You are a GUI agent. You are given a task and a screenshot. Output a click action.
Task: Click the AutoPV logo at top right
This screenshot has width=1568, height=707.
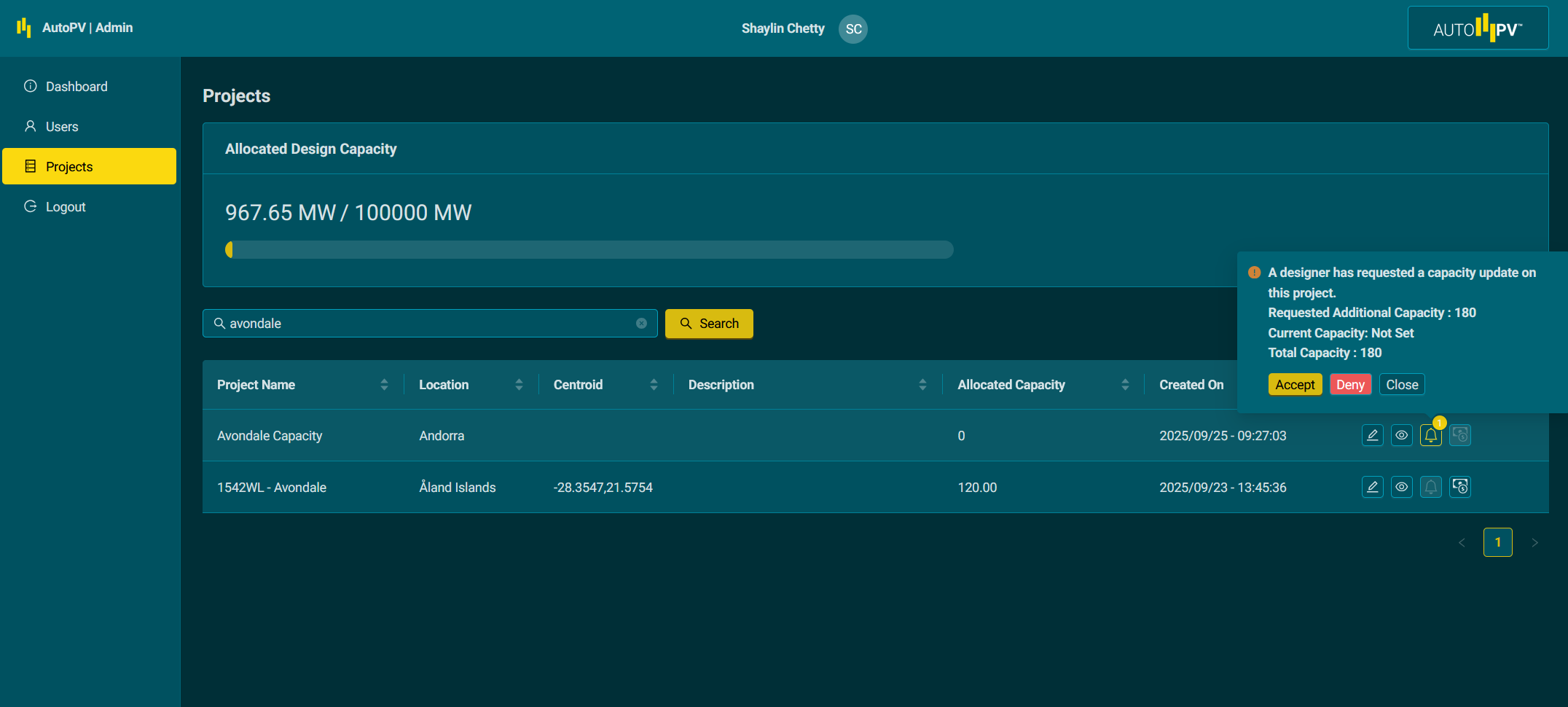click(1478, 28)
